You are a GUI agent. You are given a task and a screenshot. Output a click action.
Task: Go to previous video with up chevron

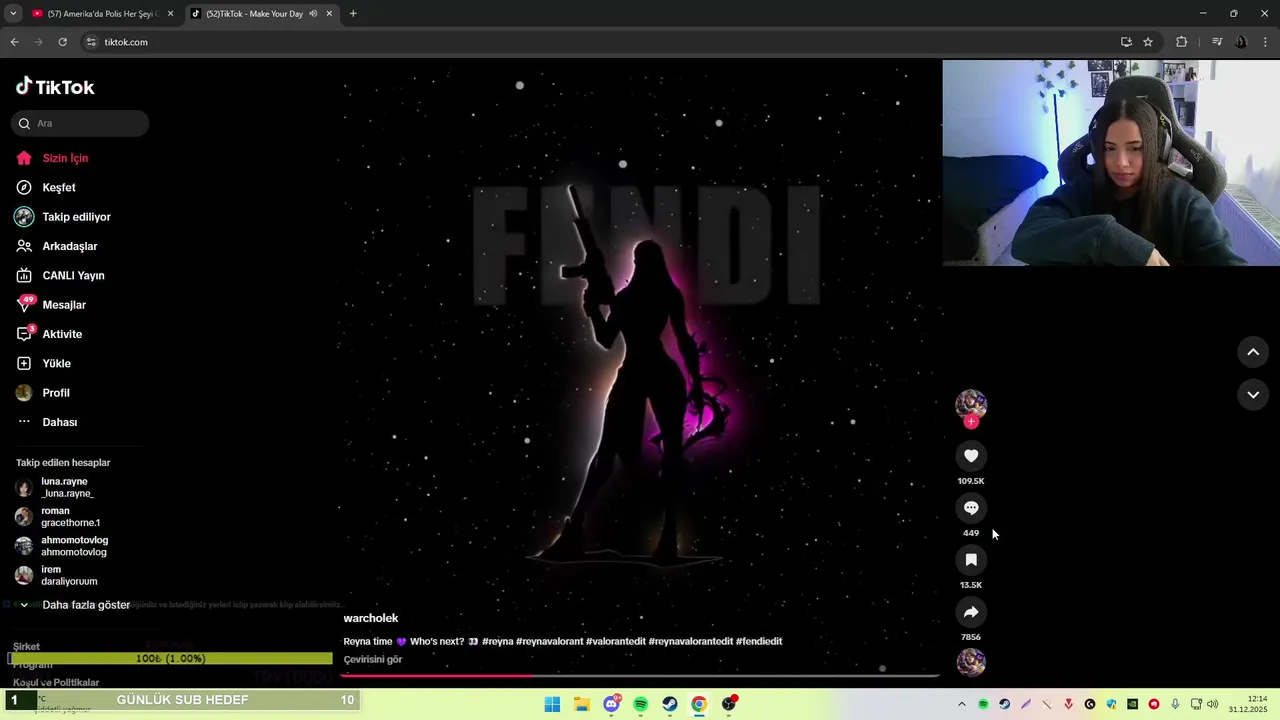coord(1253,352)
